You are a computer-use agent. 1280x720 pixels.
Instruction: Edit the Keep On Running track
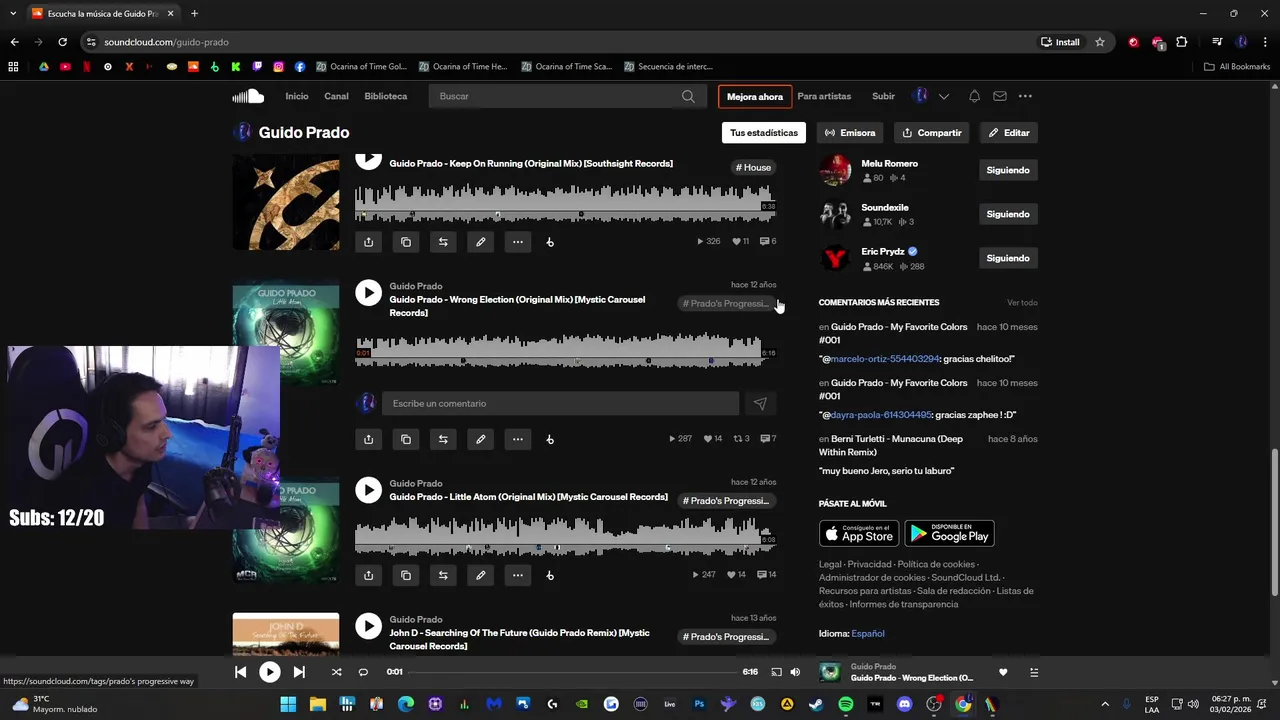pos(480,242)
